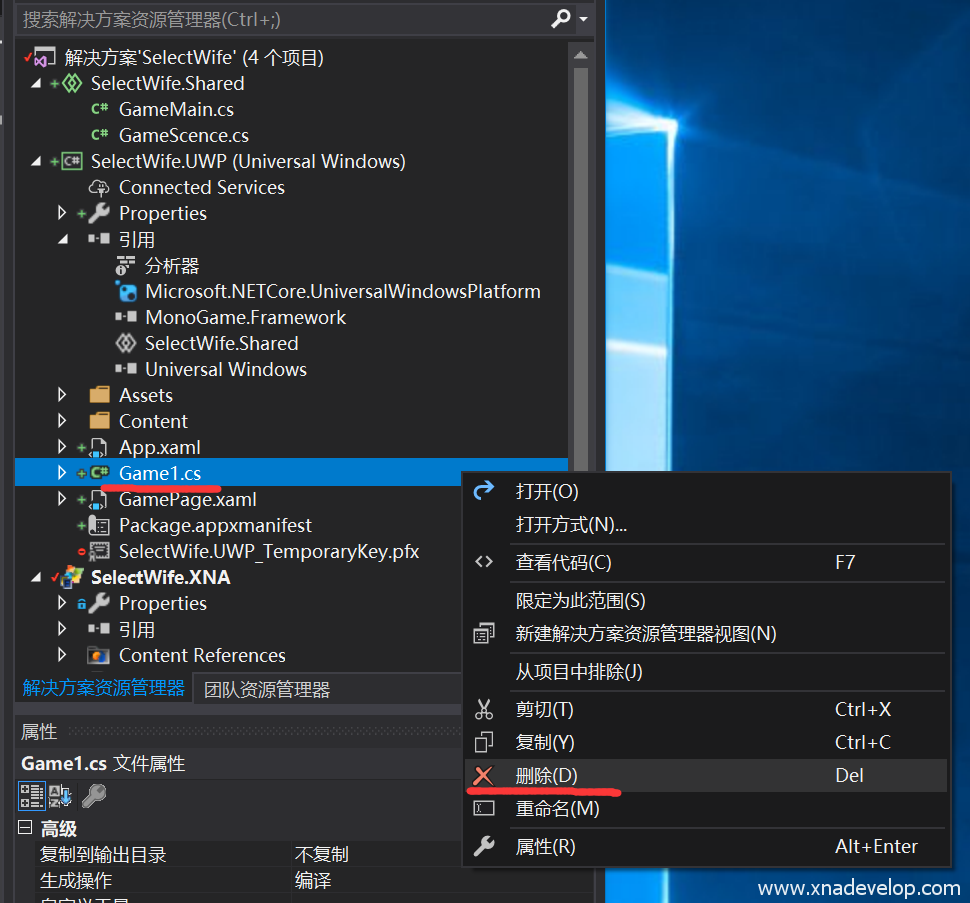Image resolution: width=970 pixels, height=903 pixels.
Task: Select GameMain.cs in the Shared project
Action: (176, 110)
